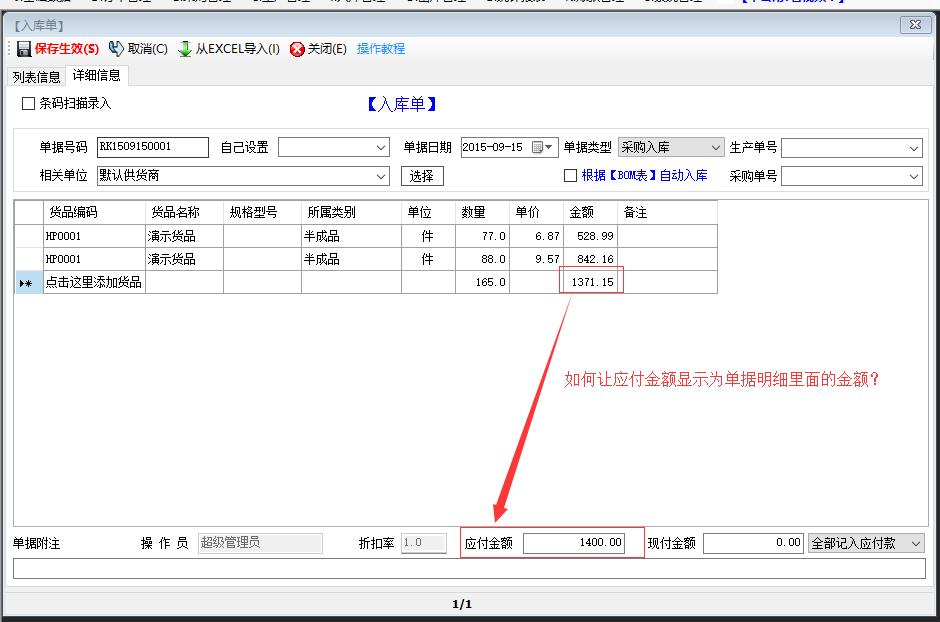Click the 取消 cancel icon

pyautogui.click(x=115, y=47)
